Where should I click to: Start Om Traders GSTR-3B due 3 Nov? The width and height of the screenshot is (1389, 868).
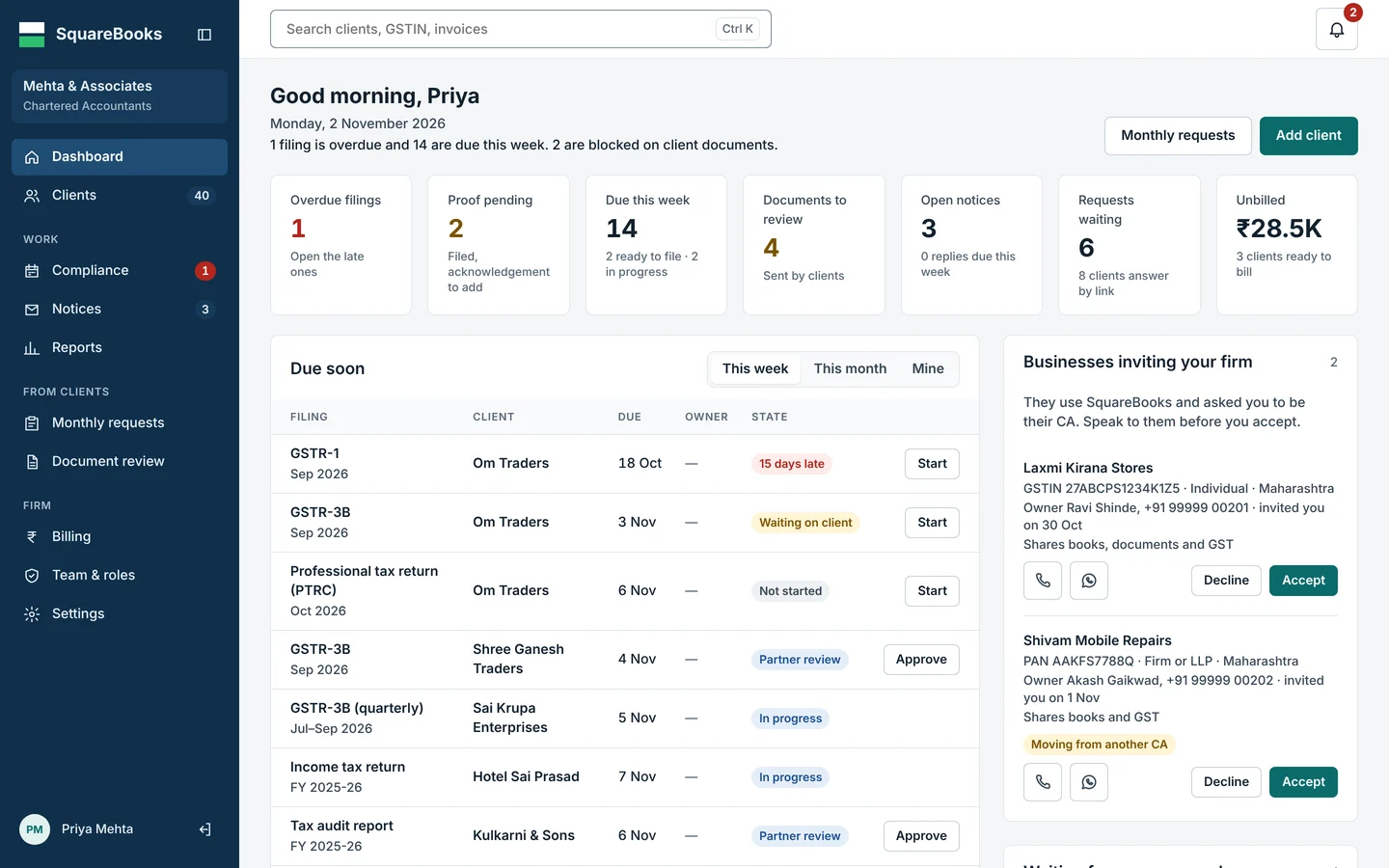(932, 523)
